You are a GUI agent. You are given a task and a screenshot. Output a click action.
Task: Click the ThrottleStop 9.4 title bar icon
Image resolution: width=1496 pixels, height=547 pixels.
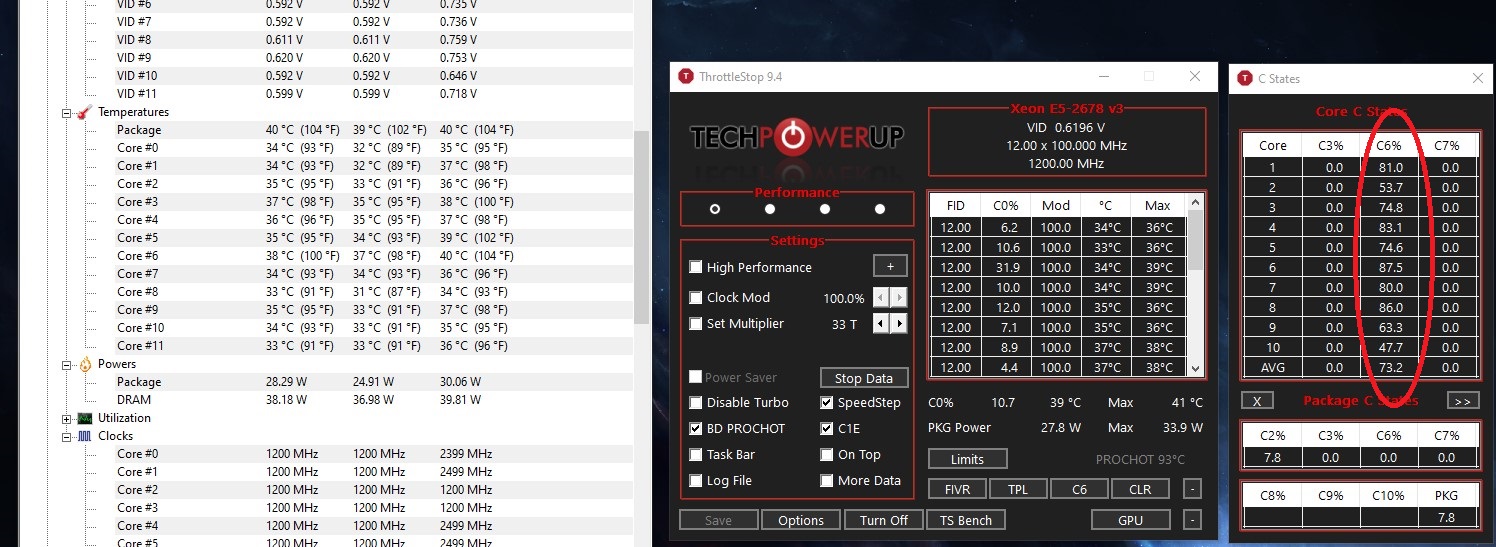(x=686, y=77)
